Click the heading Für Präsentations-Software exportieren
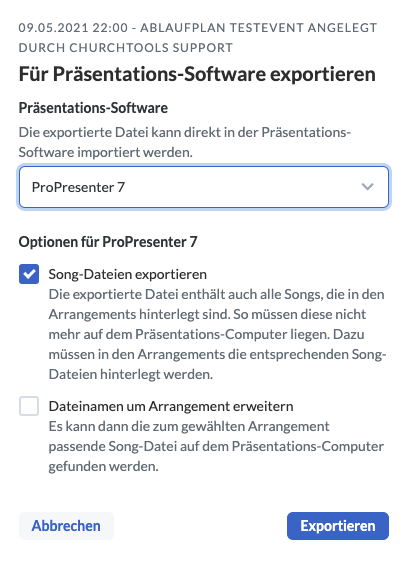Viewport: 408px width, 561px height. click(x=197, y=74)
